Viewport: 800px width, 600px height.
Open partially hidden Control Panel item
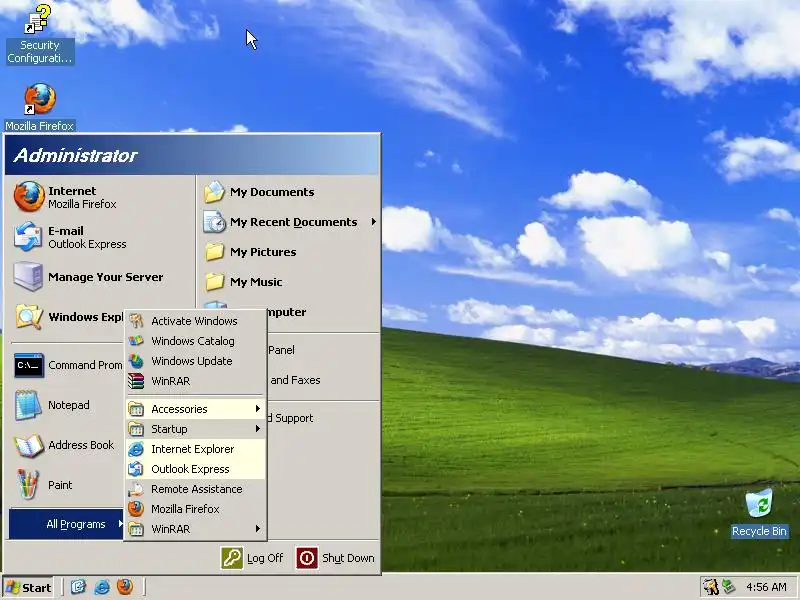click(322, 350)
